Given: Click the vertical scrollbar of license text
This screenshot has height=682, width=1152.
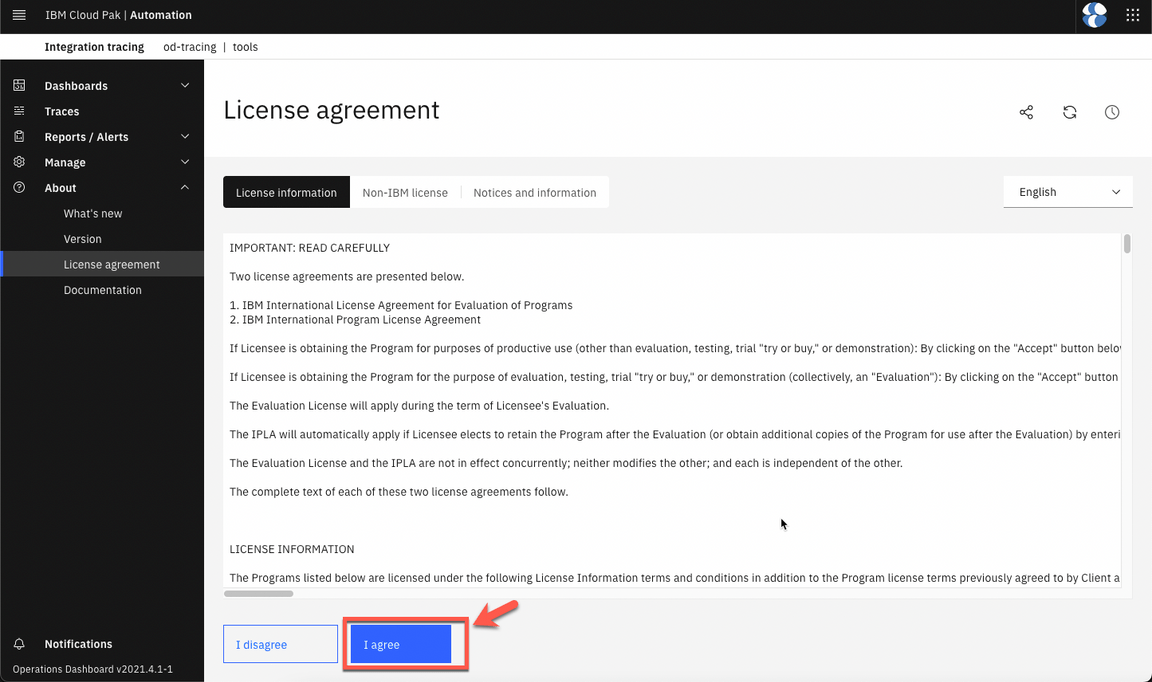Looking at the screenshot, I should coord(1127,244).
